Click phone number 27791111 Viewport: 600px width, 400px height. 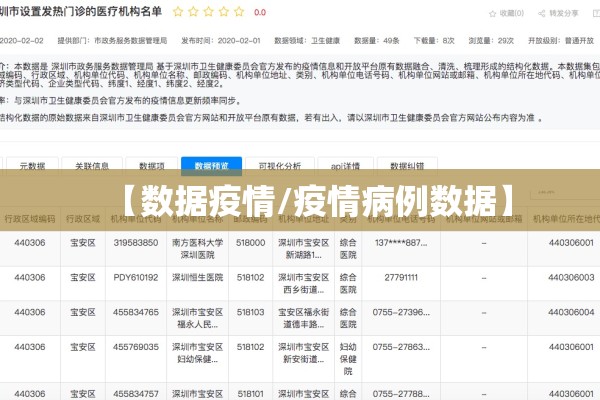coord(401,278)
